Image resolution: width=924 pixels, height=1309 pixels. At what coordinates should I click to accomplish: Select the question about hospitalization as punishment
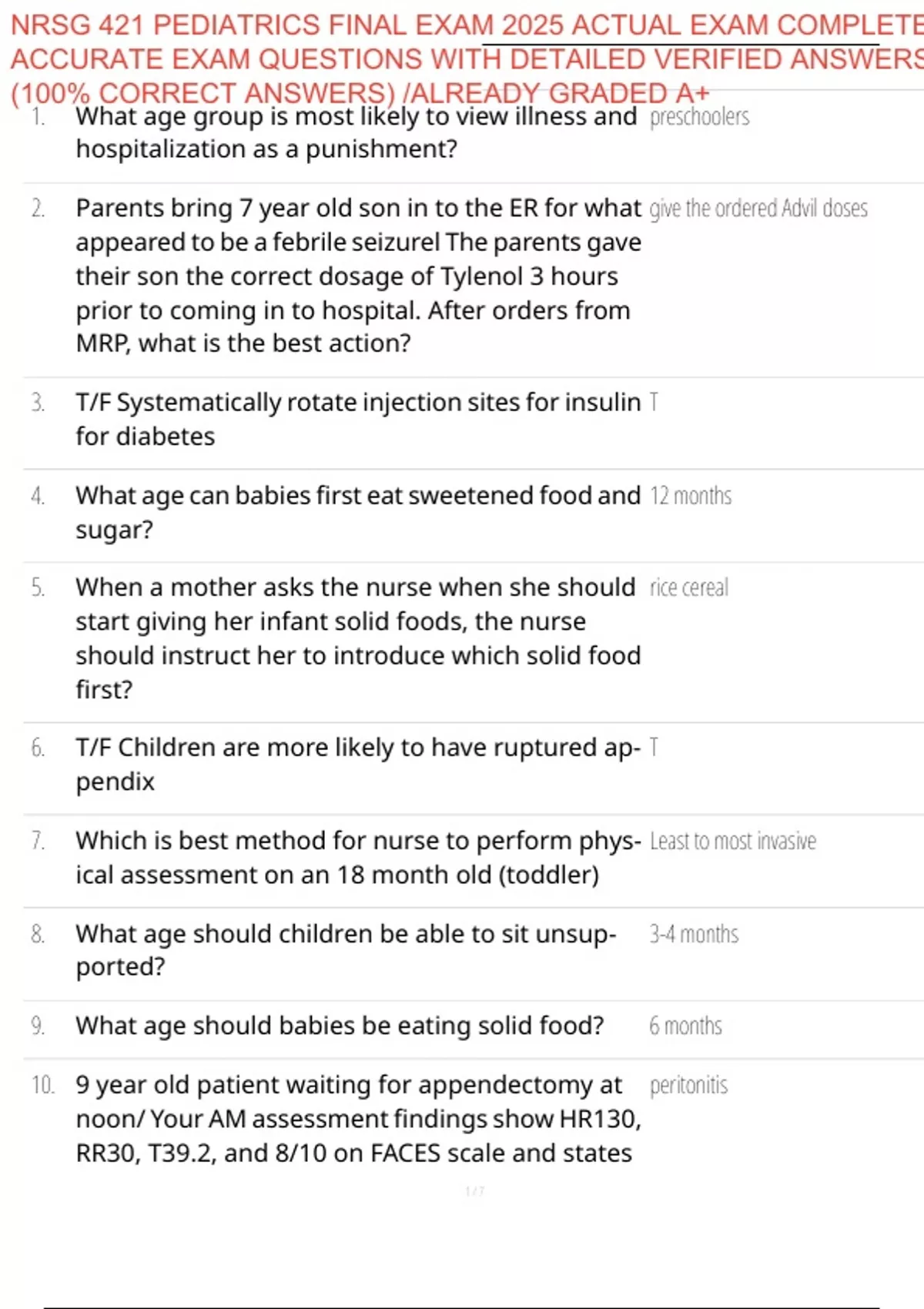click(x=356, y=132)
